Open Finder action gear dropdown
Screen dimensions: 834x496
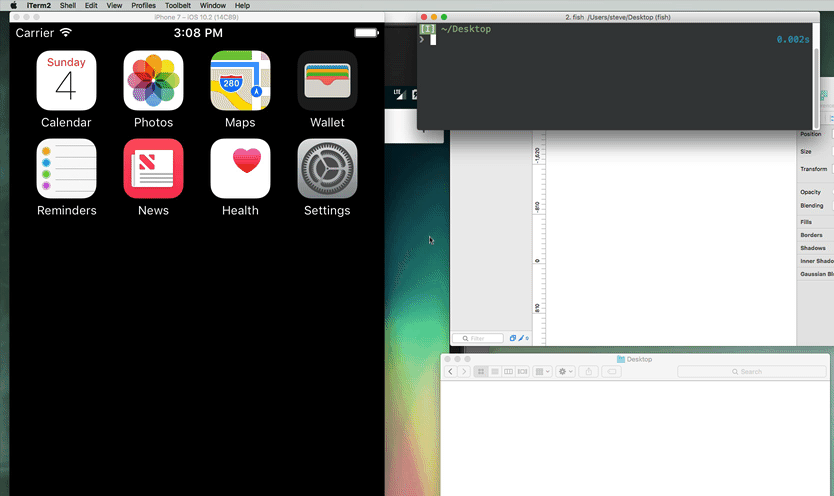(x=565, y=372)
